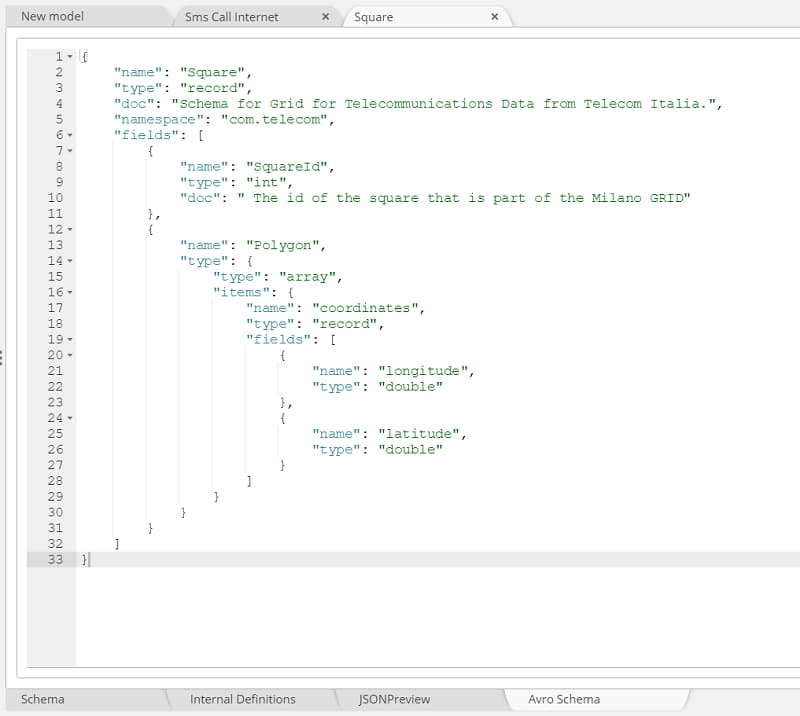Click the "longitude" name value

coord(422,371)
